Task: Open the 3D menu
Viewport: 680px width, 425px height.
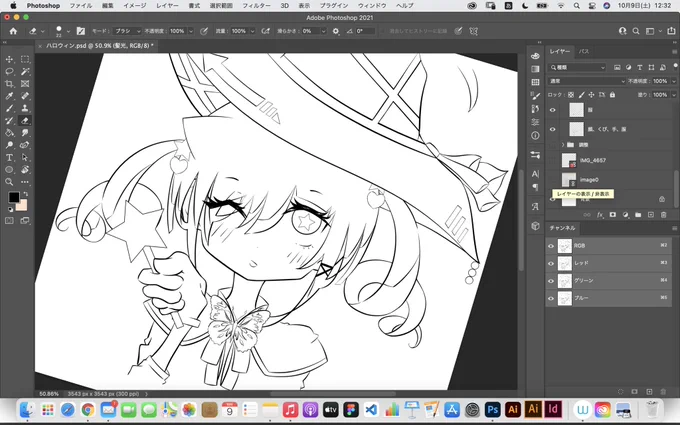Action: pyautogui.click(x=284, y=6)
